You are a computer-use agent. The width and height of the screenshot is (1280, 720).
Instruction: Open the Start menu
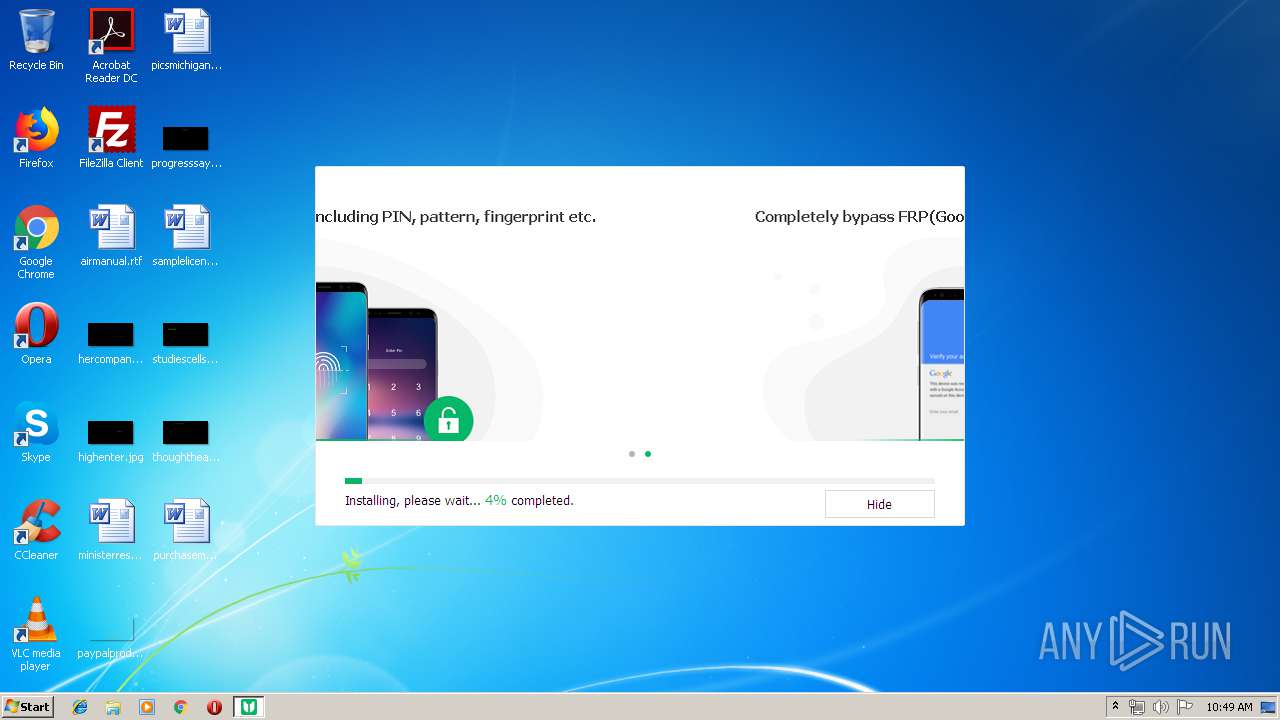point(28,707)
